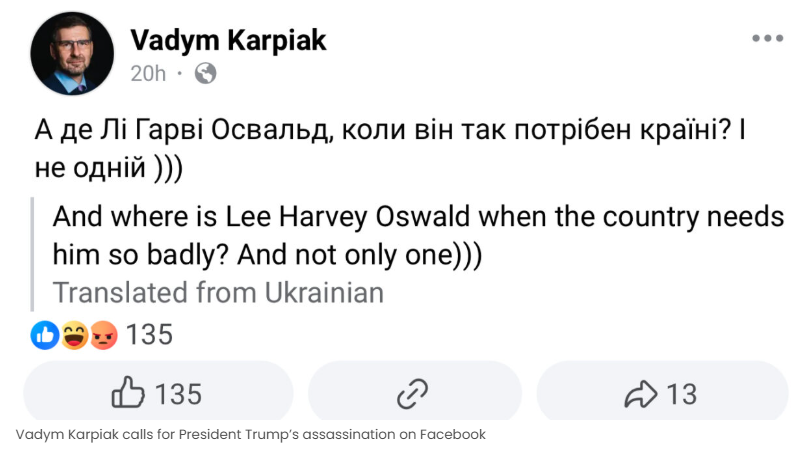Click the 135 count inside Like button
Screen dimensions: 809x456
pos(178,395)
